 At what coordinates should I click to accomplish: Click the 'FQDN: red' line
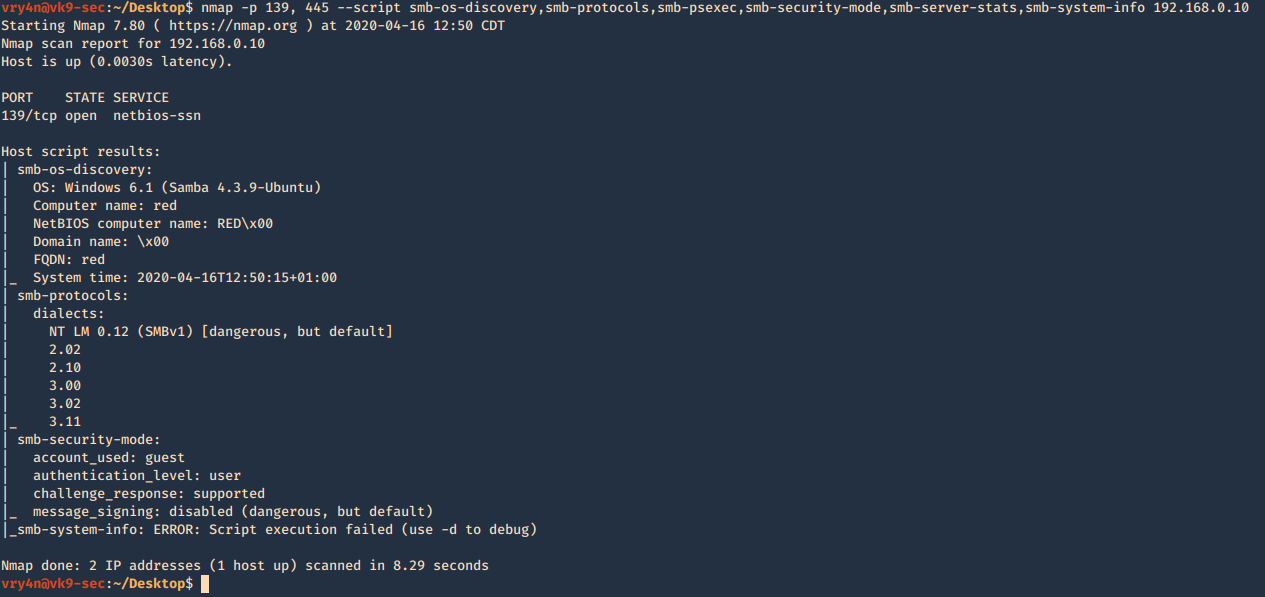tap(68, 260)
